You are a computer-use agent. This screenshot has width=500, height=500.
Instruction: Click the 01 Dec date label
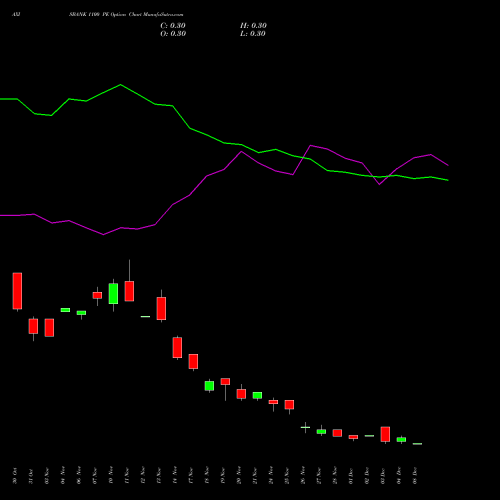point(351,476)
